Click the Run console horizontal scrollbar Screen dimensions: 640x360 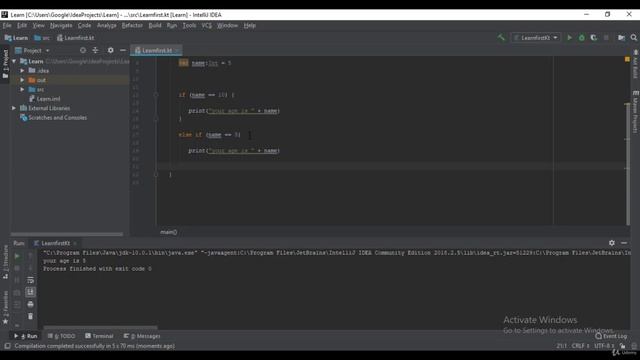point(100,327)
